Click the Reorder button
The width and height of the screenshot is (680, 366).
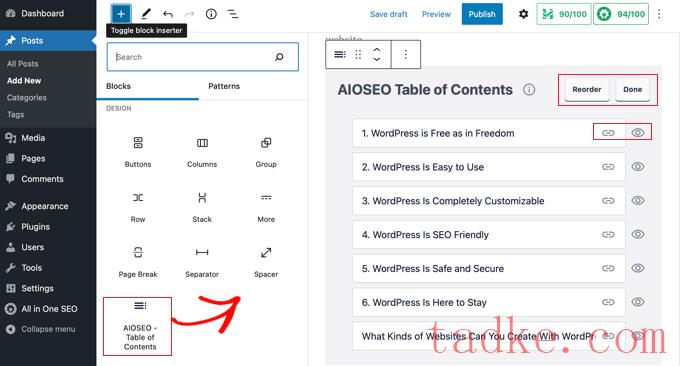(x=587, y=89)
